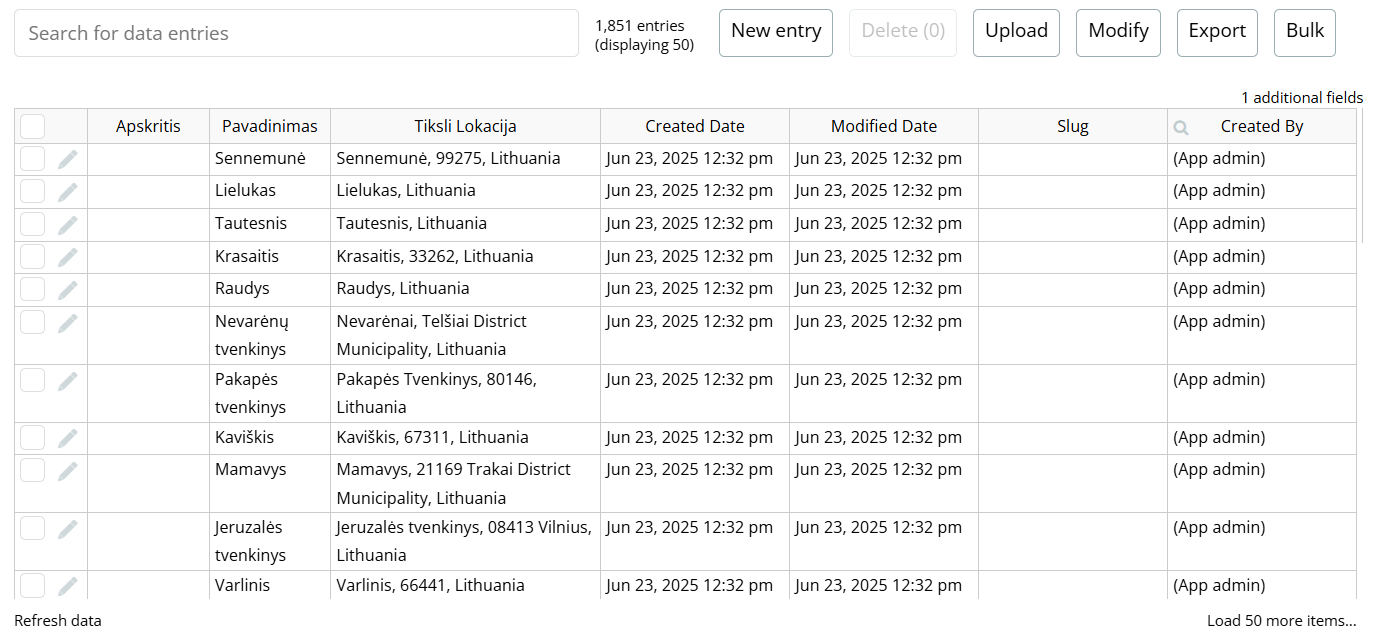Image resolution: width=1384 pixels, height=644 pixels.
Task: Click the Created Date column header
Action: tap(695, 126)
